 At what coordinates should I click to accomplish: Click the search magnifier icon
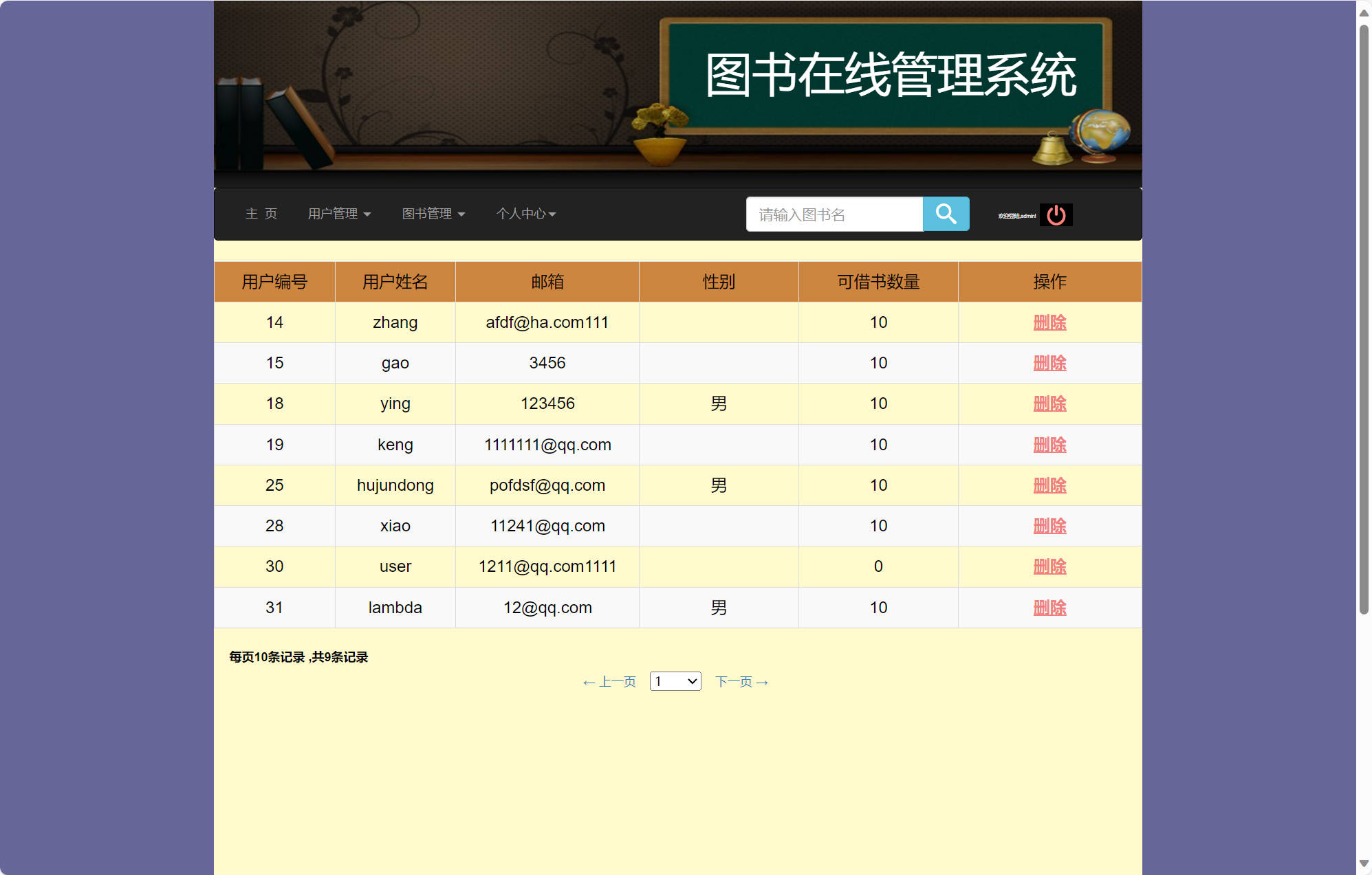(x=946, y=214)
